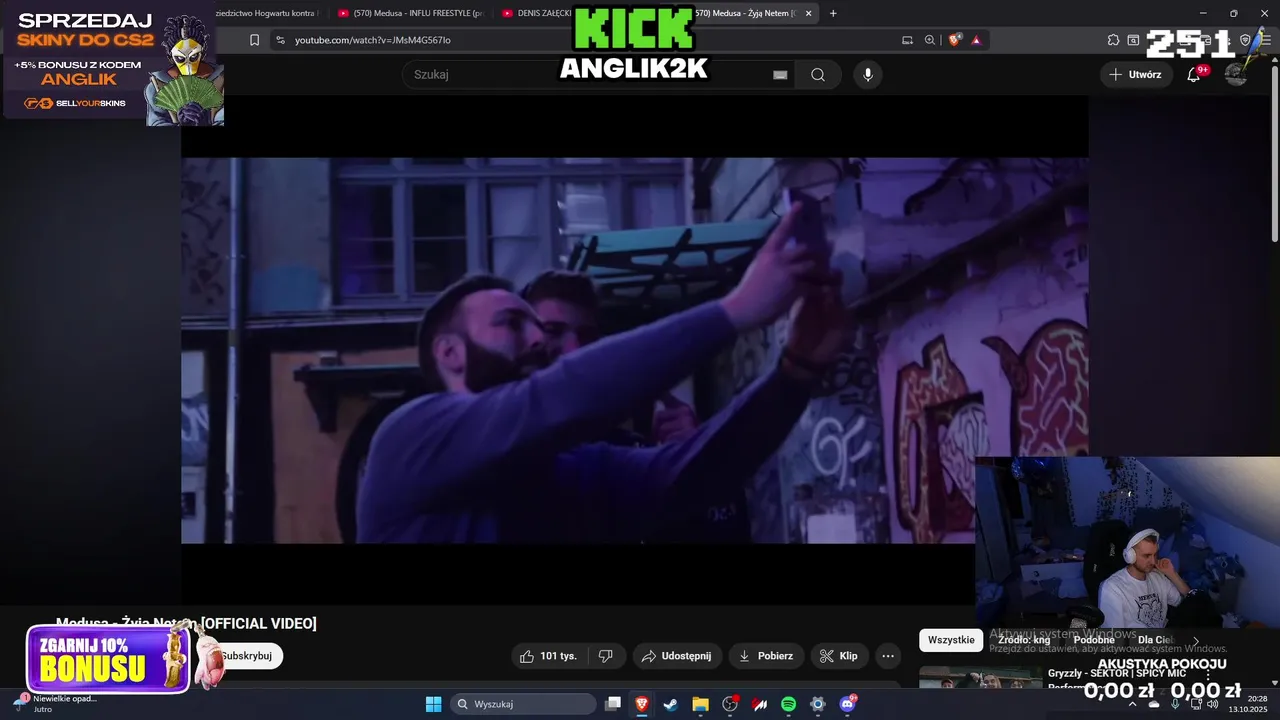
Task: Open YouTube notifications bell
Action: point(1194,75)
